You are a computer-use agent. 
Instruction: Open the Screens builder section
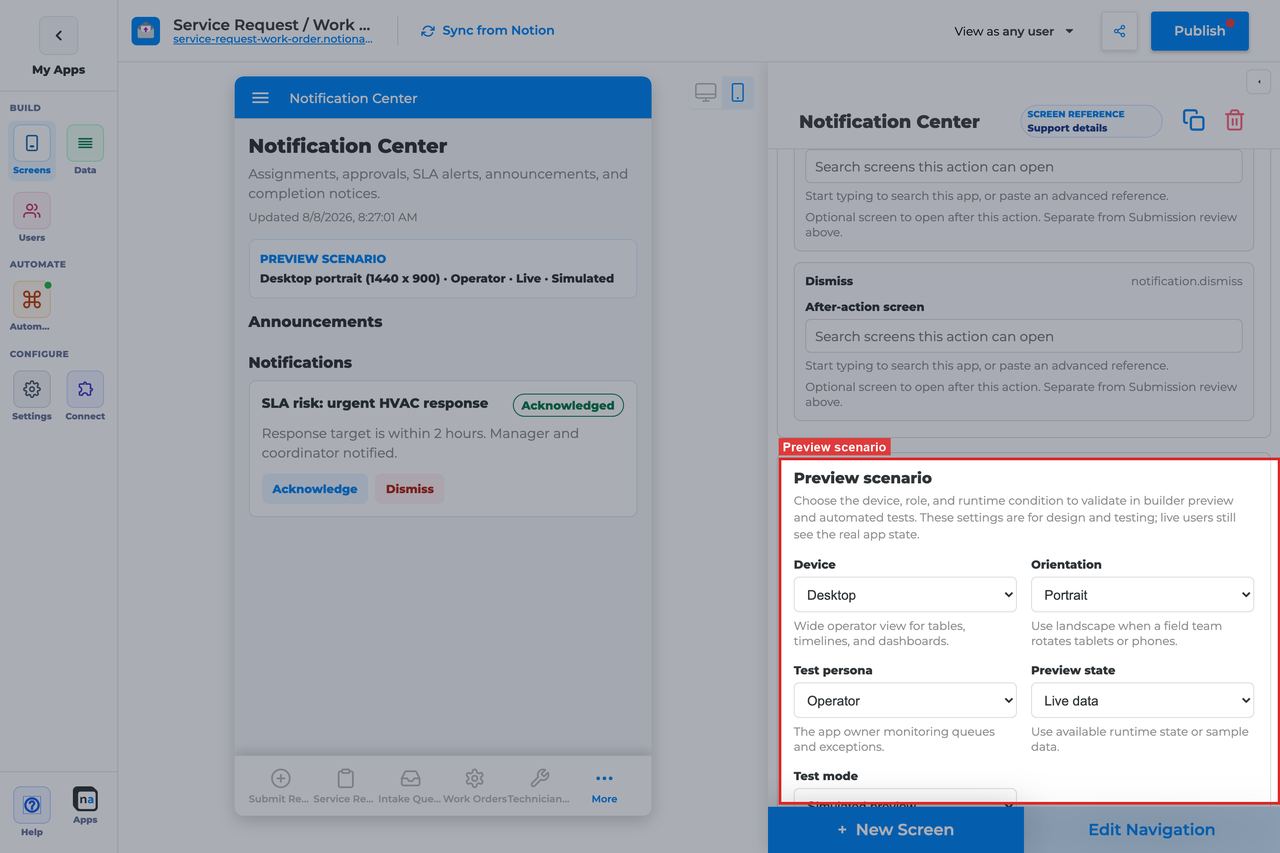click(x=32, y=150)
